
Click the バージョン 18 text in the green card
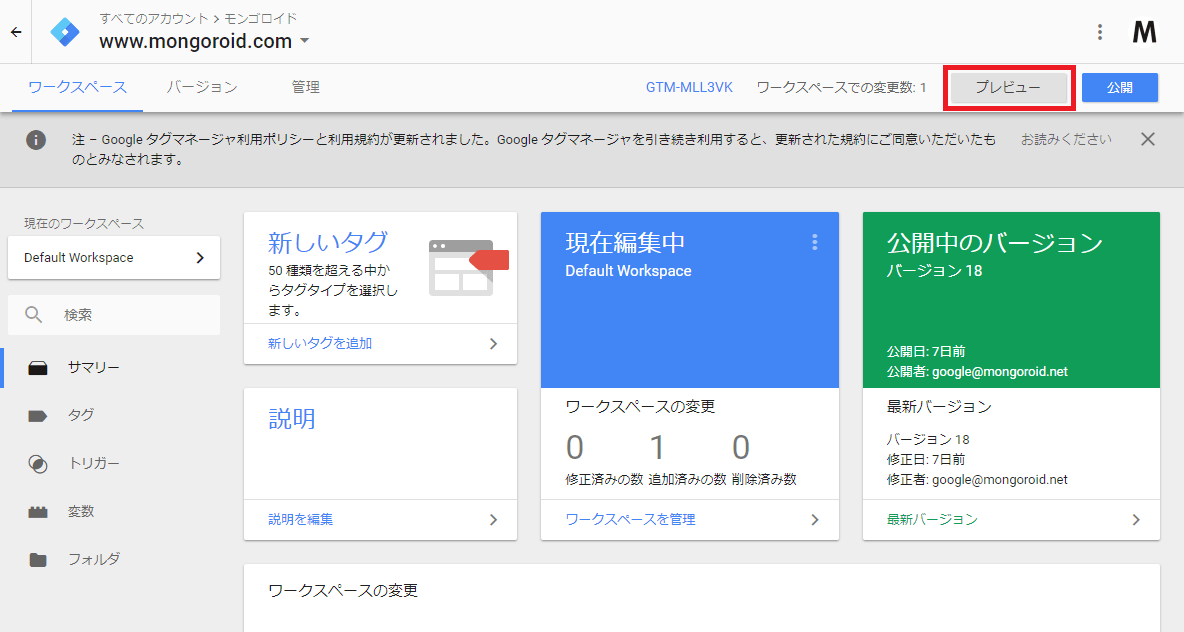pyautogui.click(x=934, y=270)
